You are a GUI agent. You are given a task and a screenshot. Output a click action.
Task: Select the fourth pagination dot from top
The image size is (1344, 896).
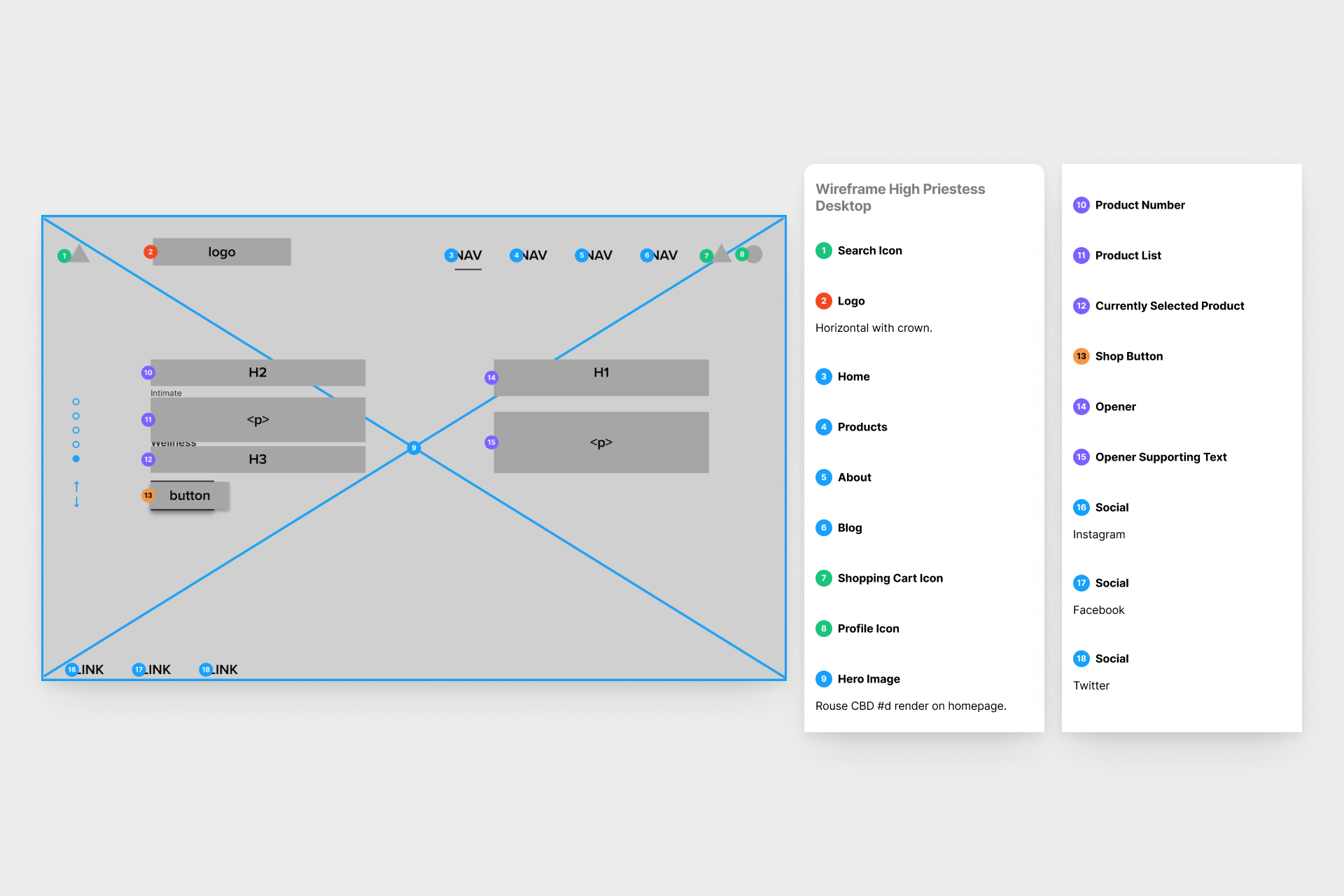[76, 444]
